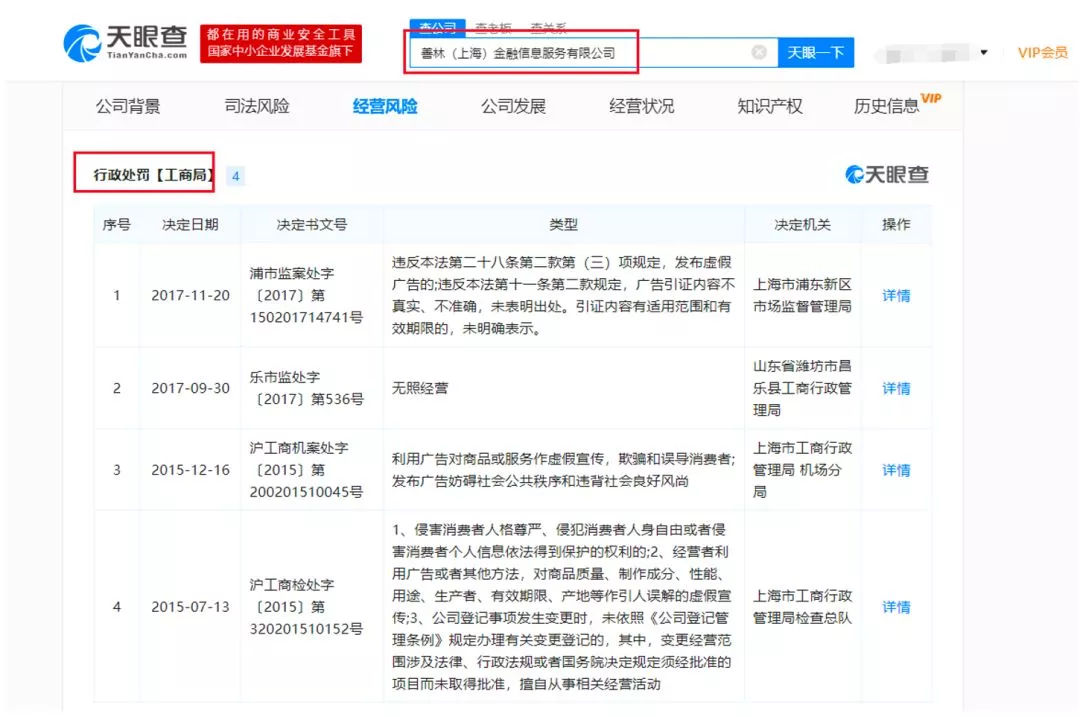The image size is (1080, 717).
Task: Click authority 上海市工商行政管理局 机场分局
Action: (x=802, y=470)
